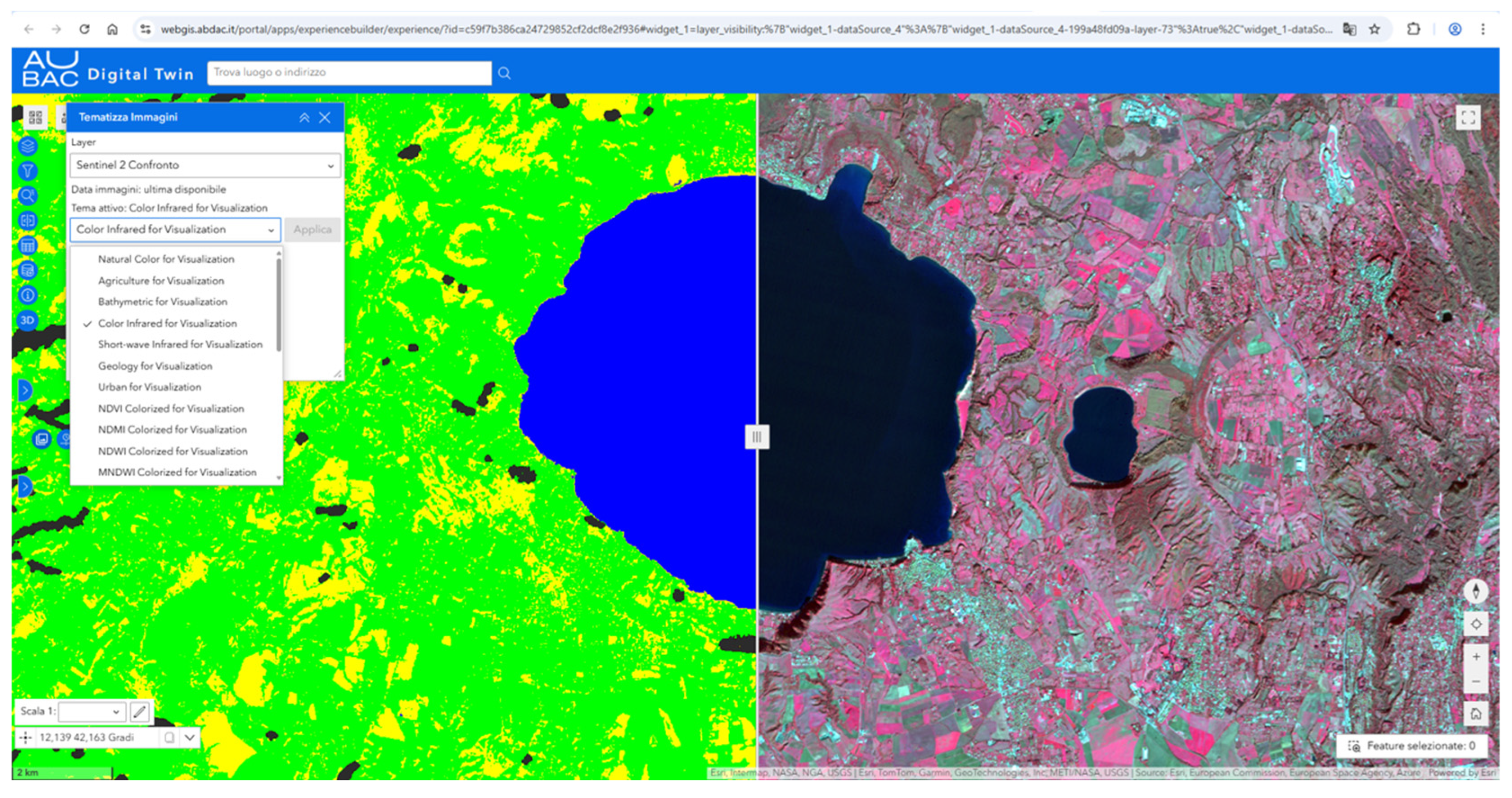Viewport: 1512px width, 798px height.
Task: Select Geology for Visualization
Action: [155, 366]
